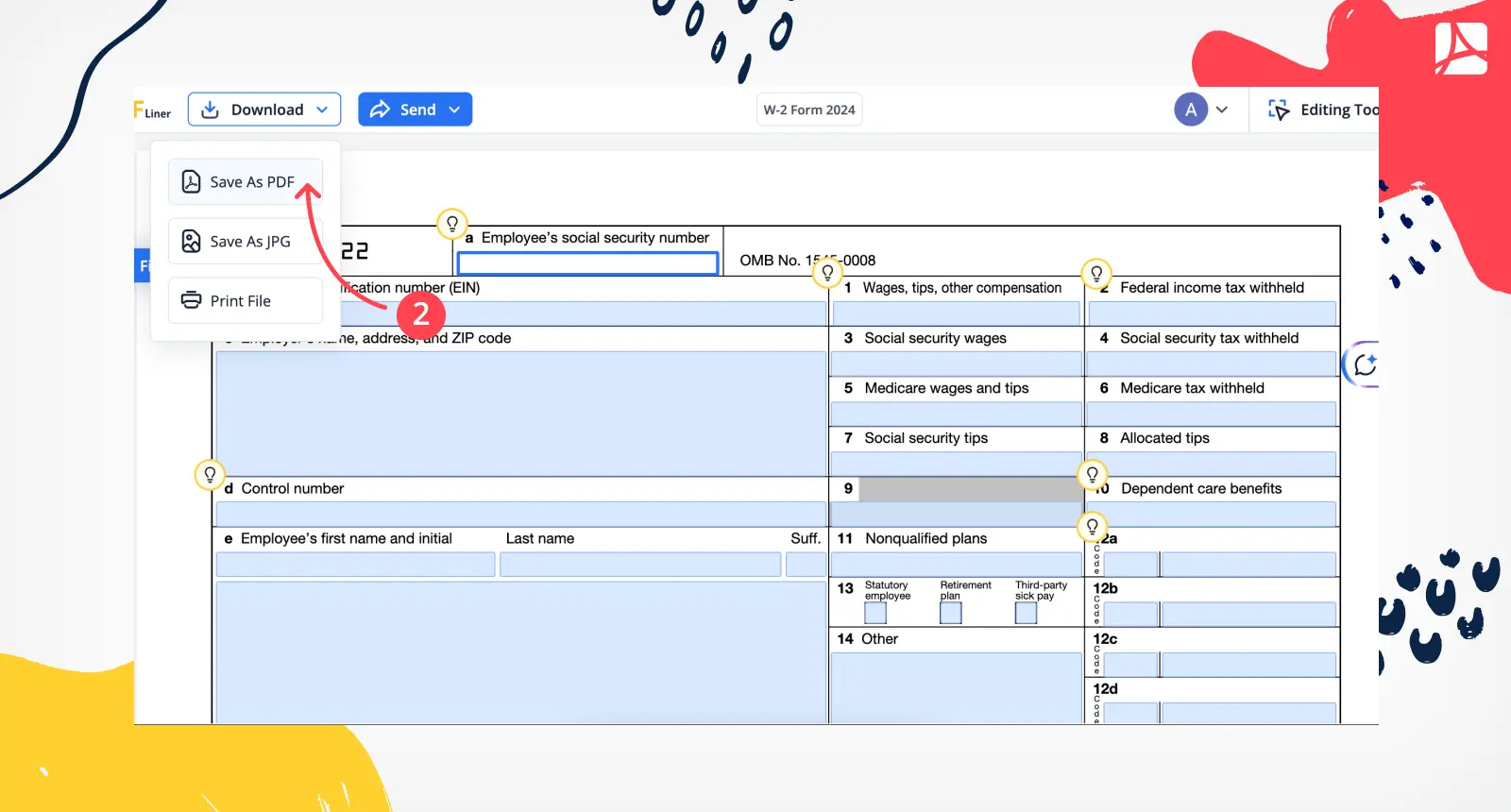Image resolution: width=1511 pixels, height=812 pixels.
Task: Click the Acrobat-style logo at top right
Action: coord(1460,48)
